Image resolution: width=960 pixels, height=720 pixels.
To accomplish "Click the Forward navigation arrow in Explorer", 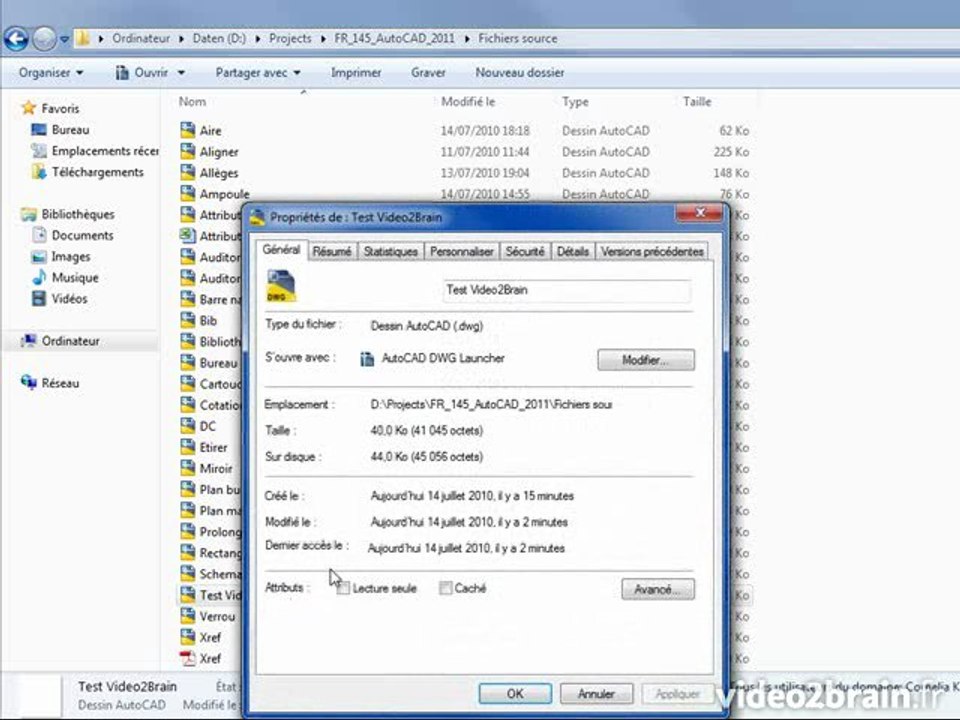I will pyautogui.click(x=44, y=39).
